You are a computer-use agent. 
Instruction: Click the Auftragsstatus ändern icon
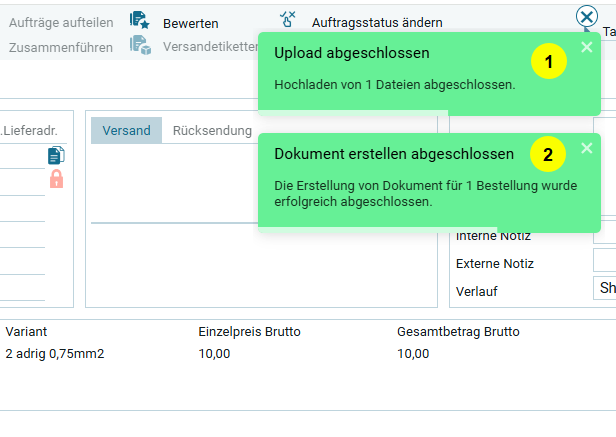tap(288, 20)
